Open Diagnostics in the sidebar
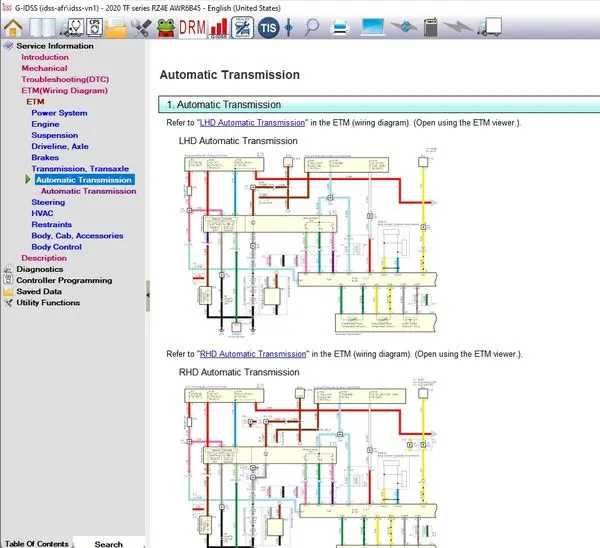 pyautogui.click(x=39, y=269)
